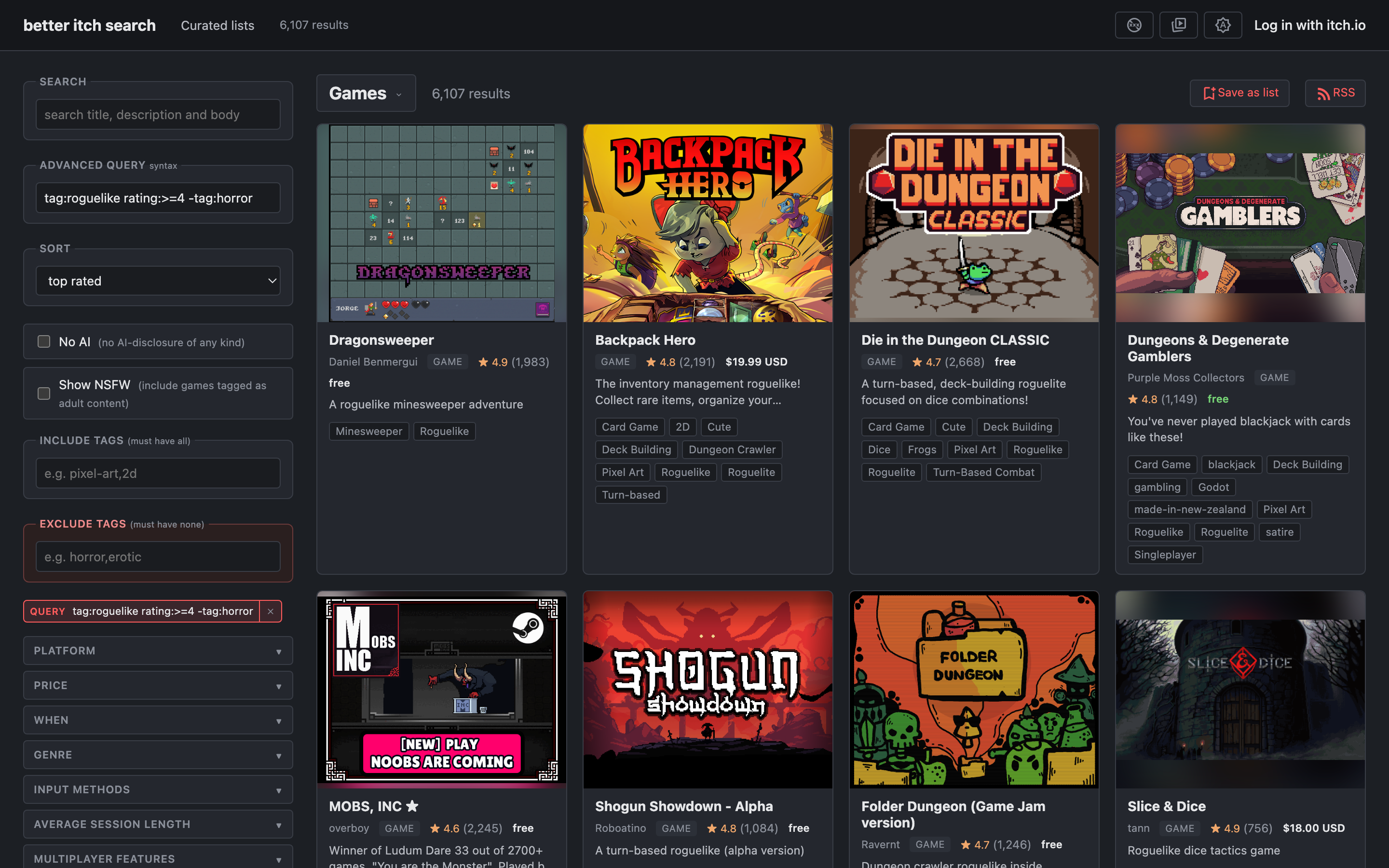Image resolution: width=1389 pixels, height=868 pixels.
Task: Expand the GENRE filter section
Action: 158,755
